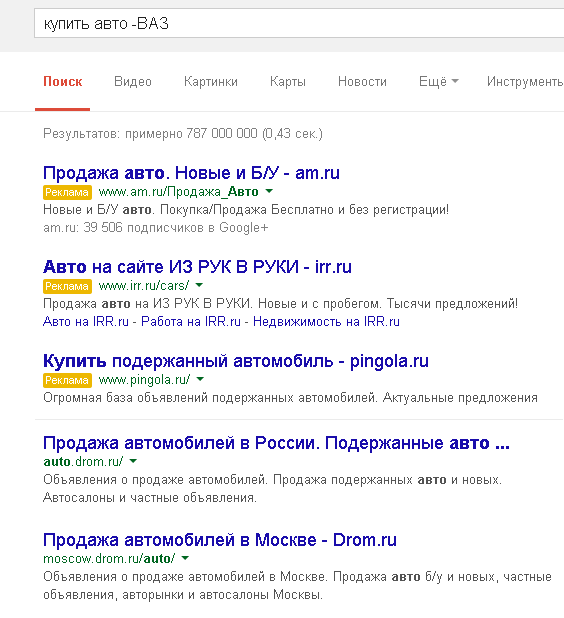Expand the dropdown arrow beside www.pingola.ru/
Image resolution: width=564 pixels, height=618 pixels.
pos(200,379)
